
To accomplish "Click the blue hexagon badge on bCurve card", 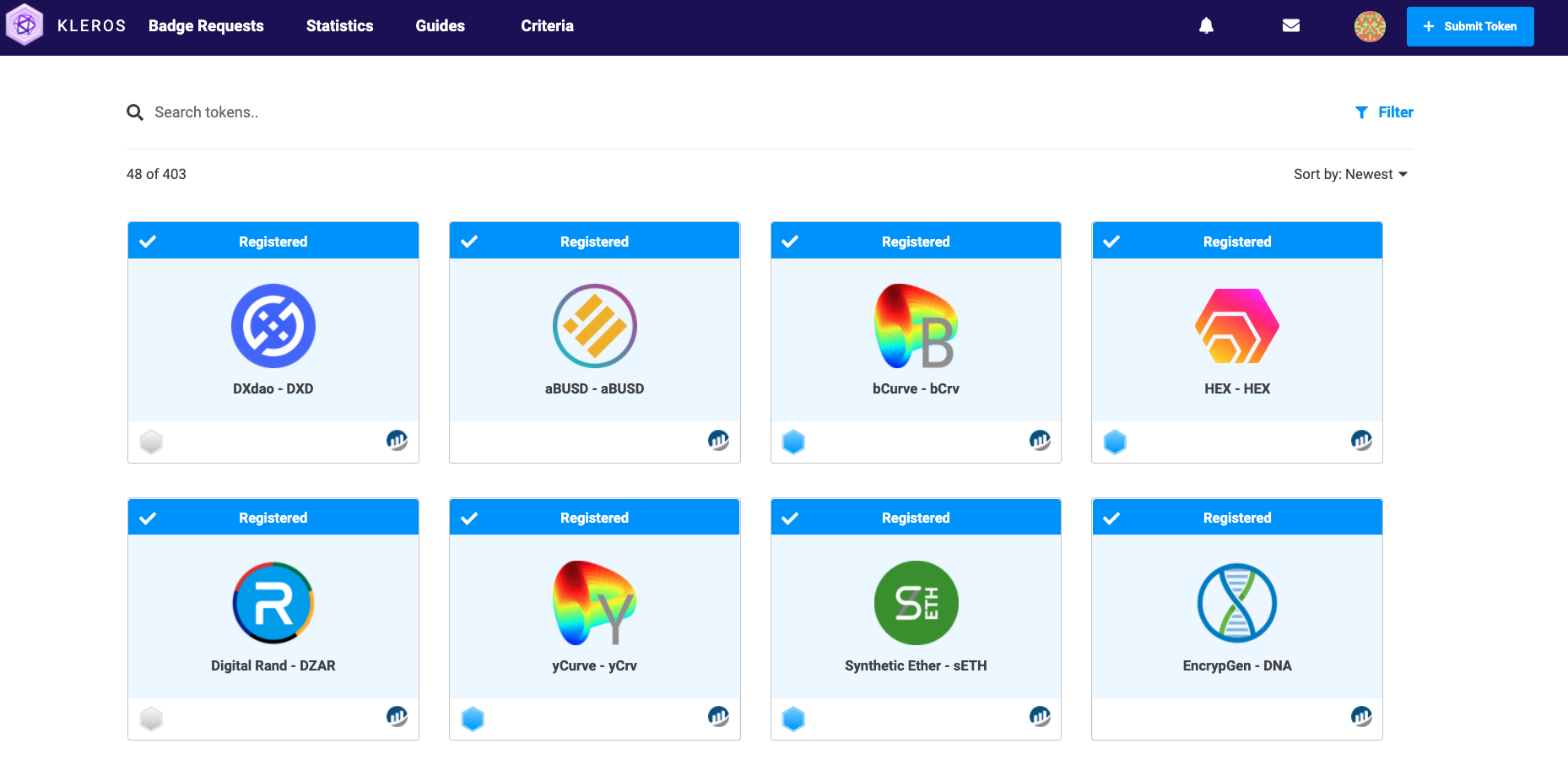I will coord(793,442).
